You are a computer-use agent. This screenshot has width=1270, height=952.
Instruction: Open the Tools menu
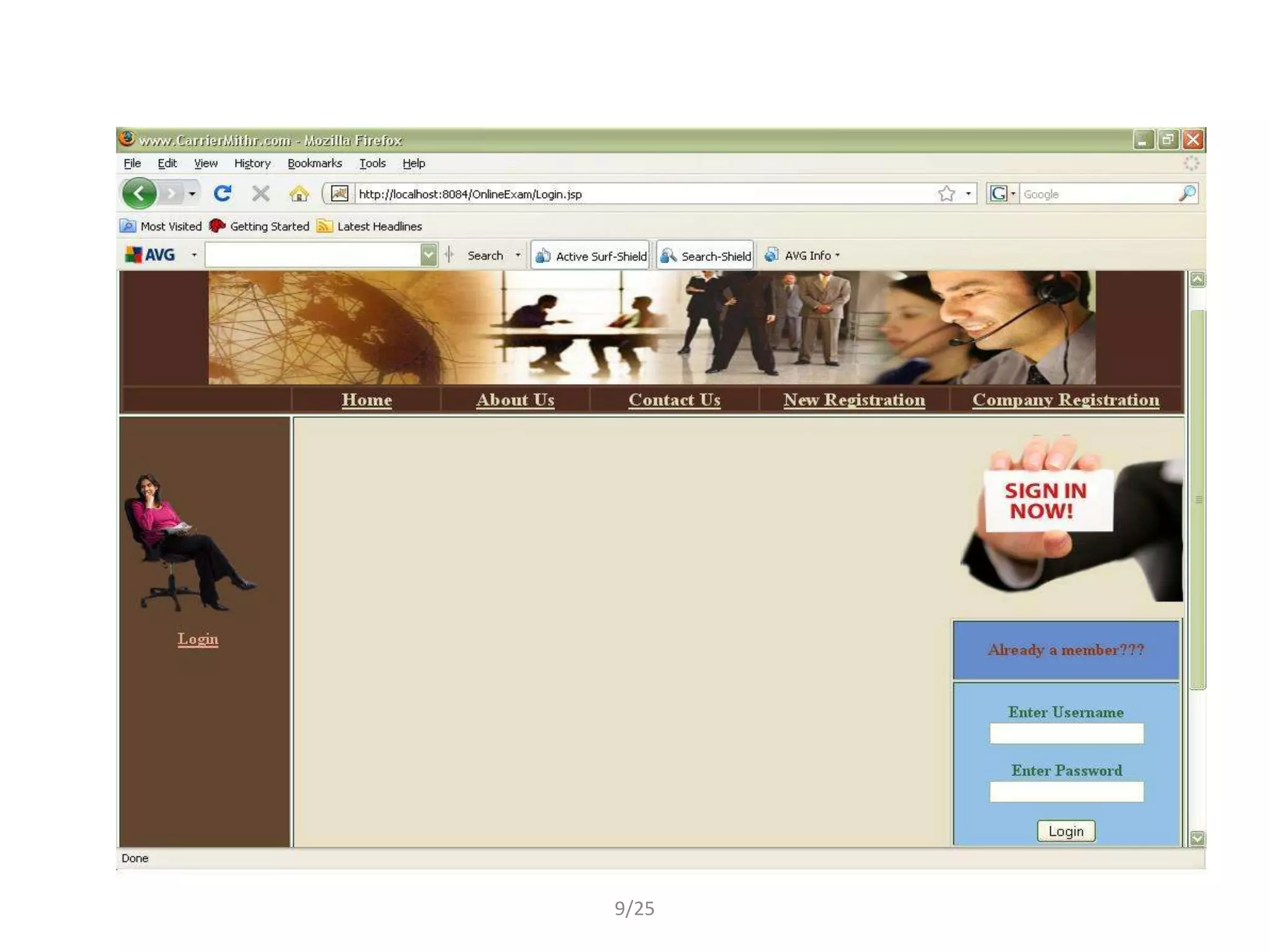[372, 163]
